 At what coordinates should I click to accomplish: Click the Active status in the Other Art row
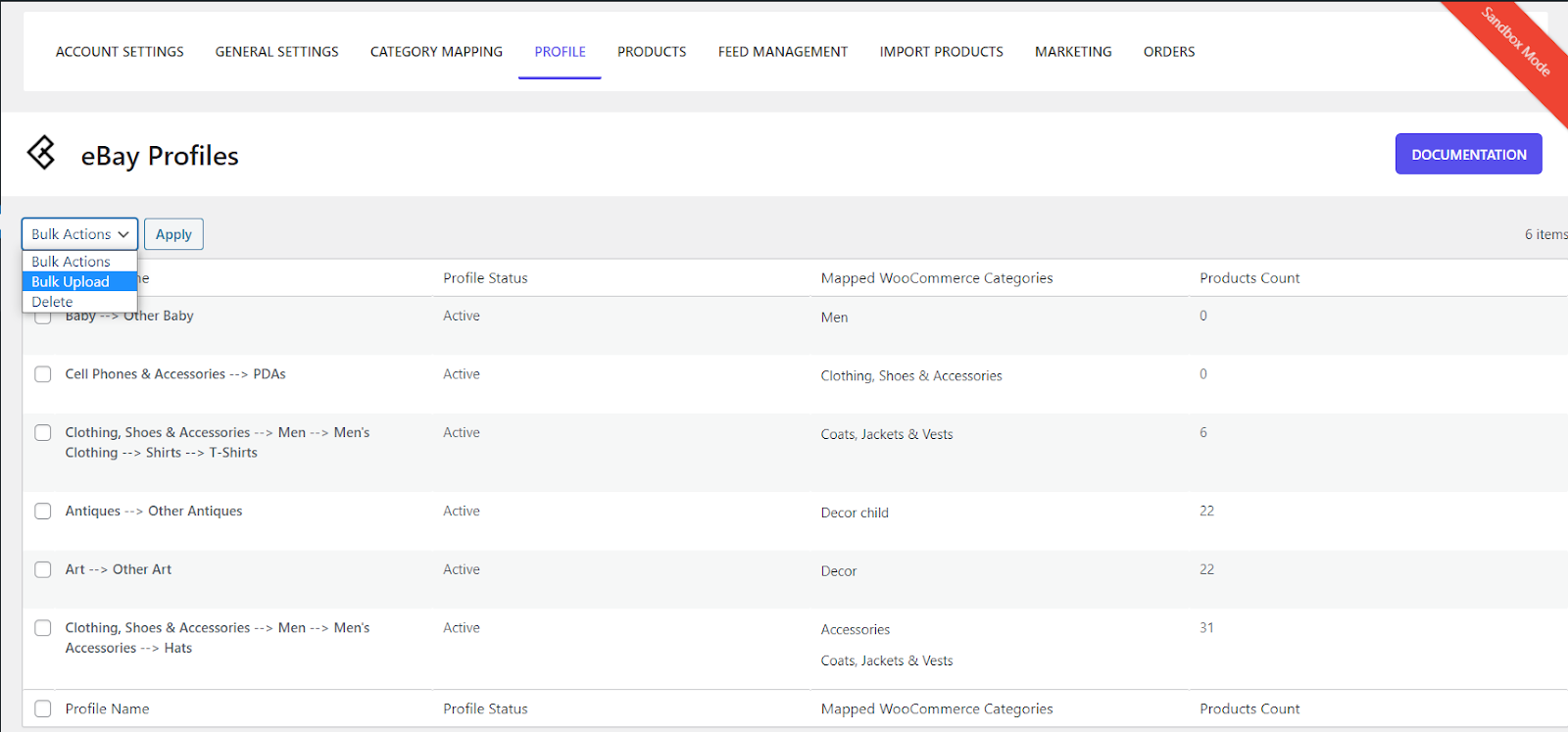[462, 569]
